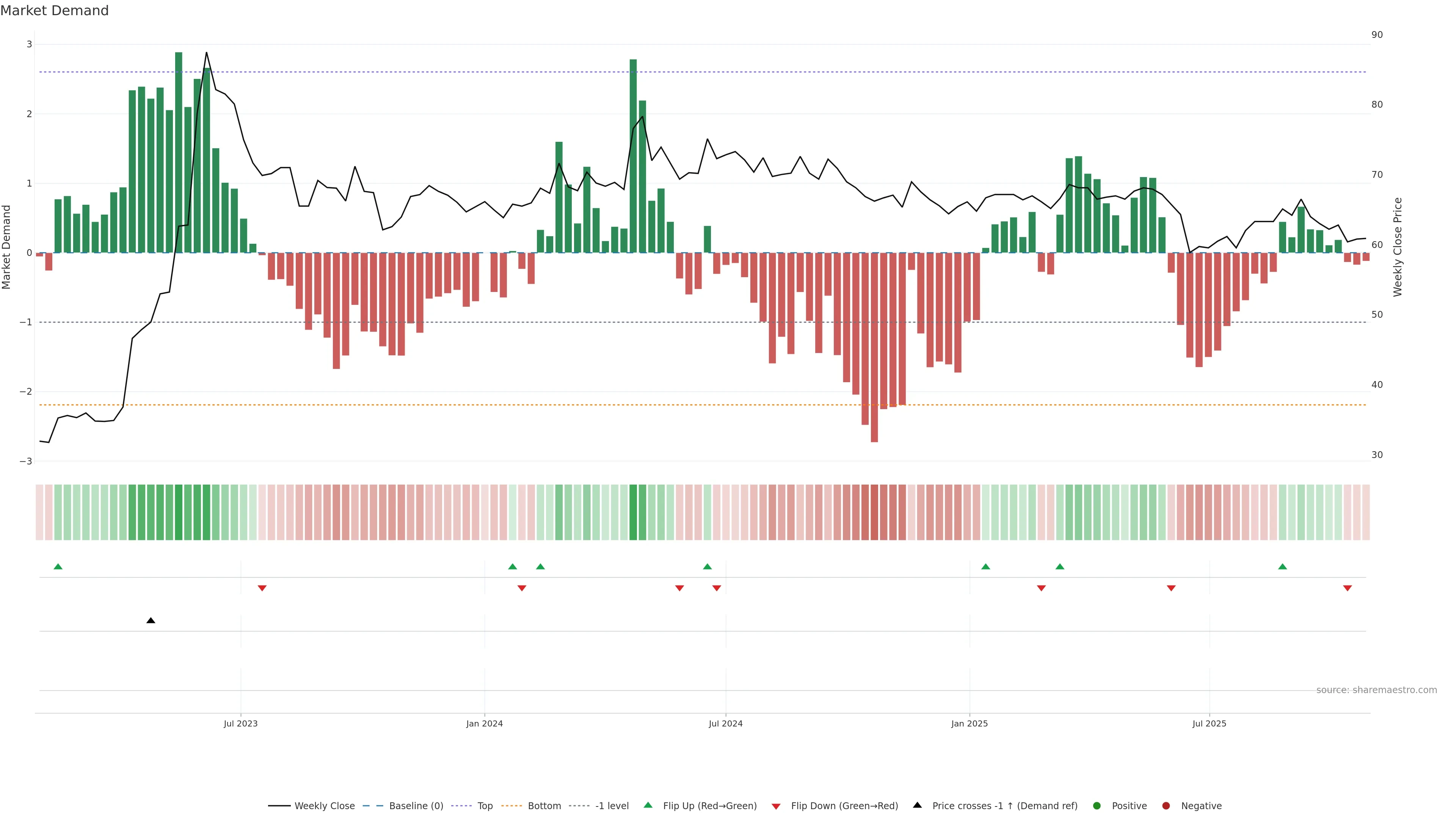The height and width of the screenshot is (819, 1456).
Task: Click the last red flip-down marker at far right
Action: tap(1348, 588)
